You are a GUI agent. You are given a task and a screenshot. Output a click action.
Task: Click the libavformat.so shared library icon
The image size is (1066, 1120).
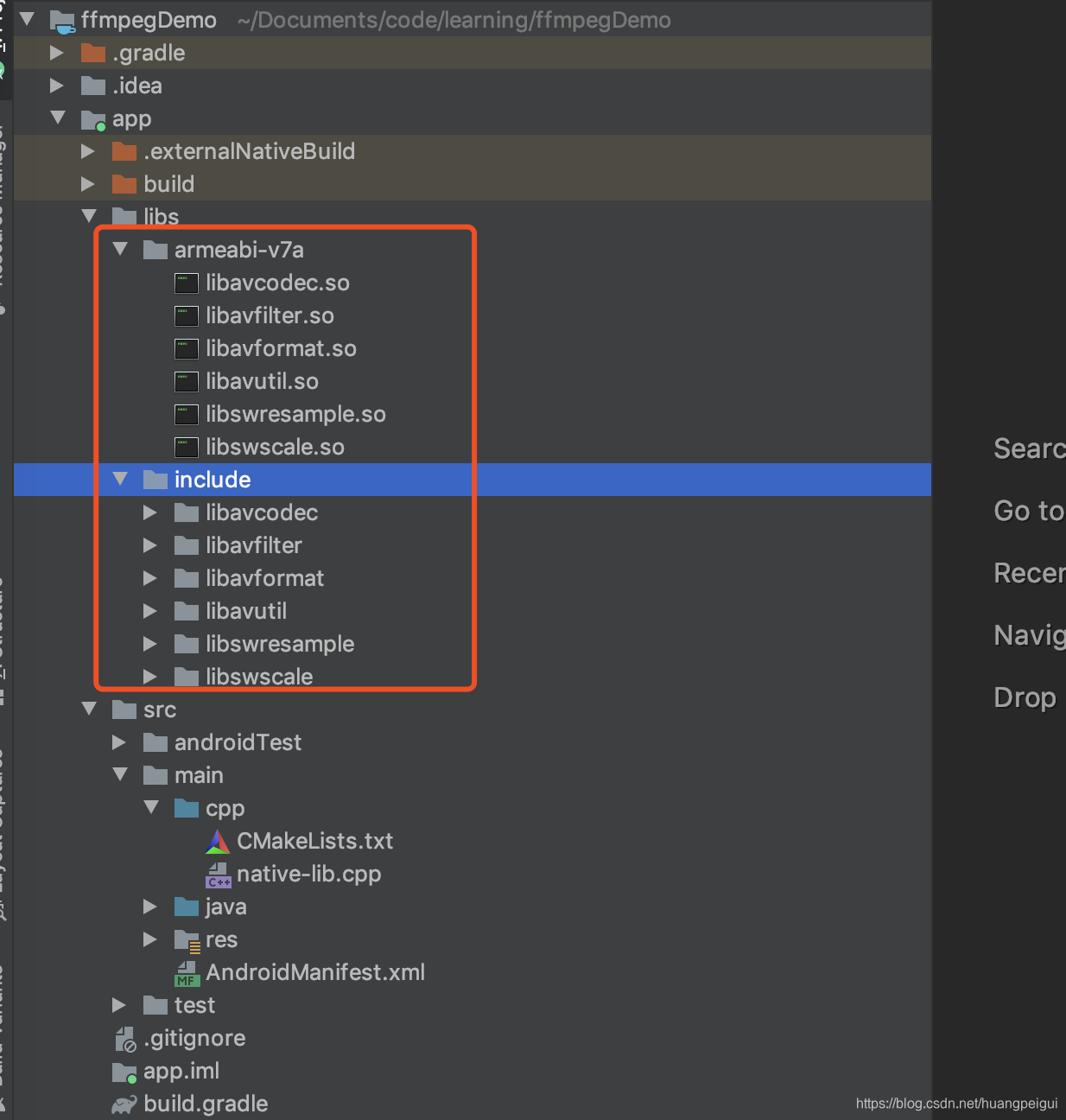[186, 348]
